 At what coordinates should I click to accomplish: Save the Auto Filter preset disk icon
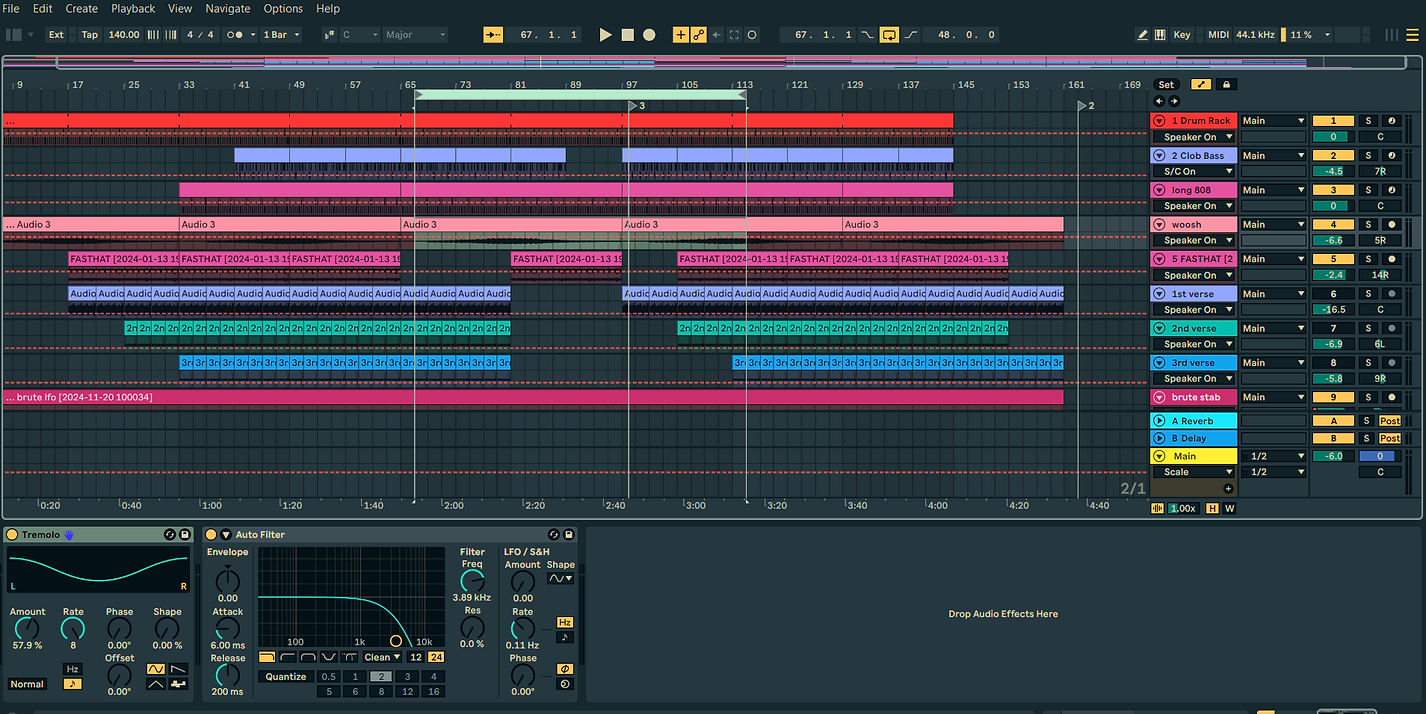(x=569, y=535)
